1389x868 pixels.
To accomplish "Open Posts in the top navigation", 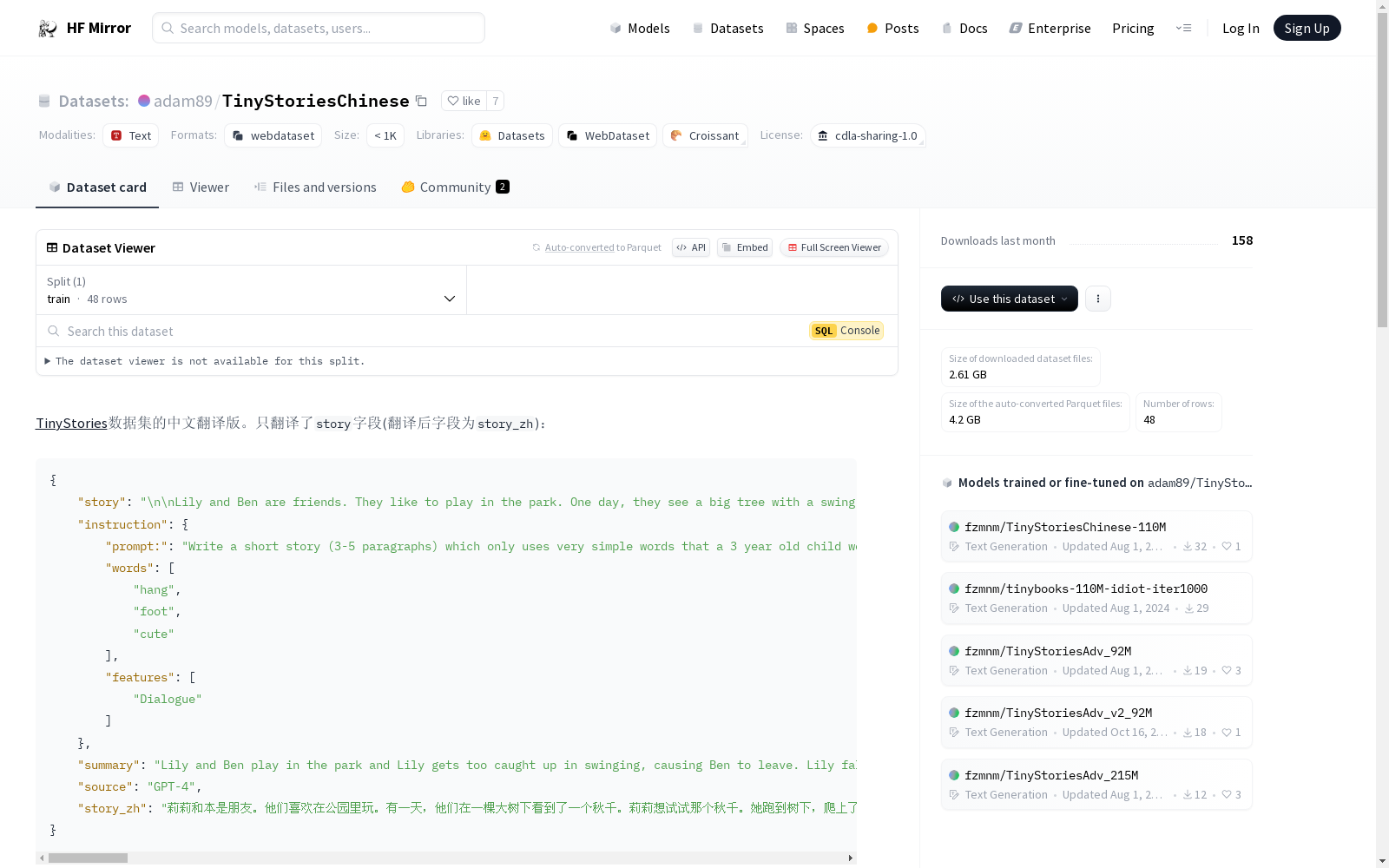I will [892, 28].
